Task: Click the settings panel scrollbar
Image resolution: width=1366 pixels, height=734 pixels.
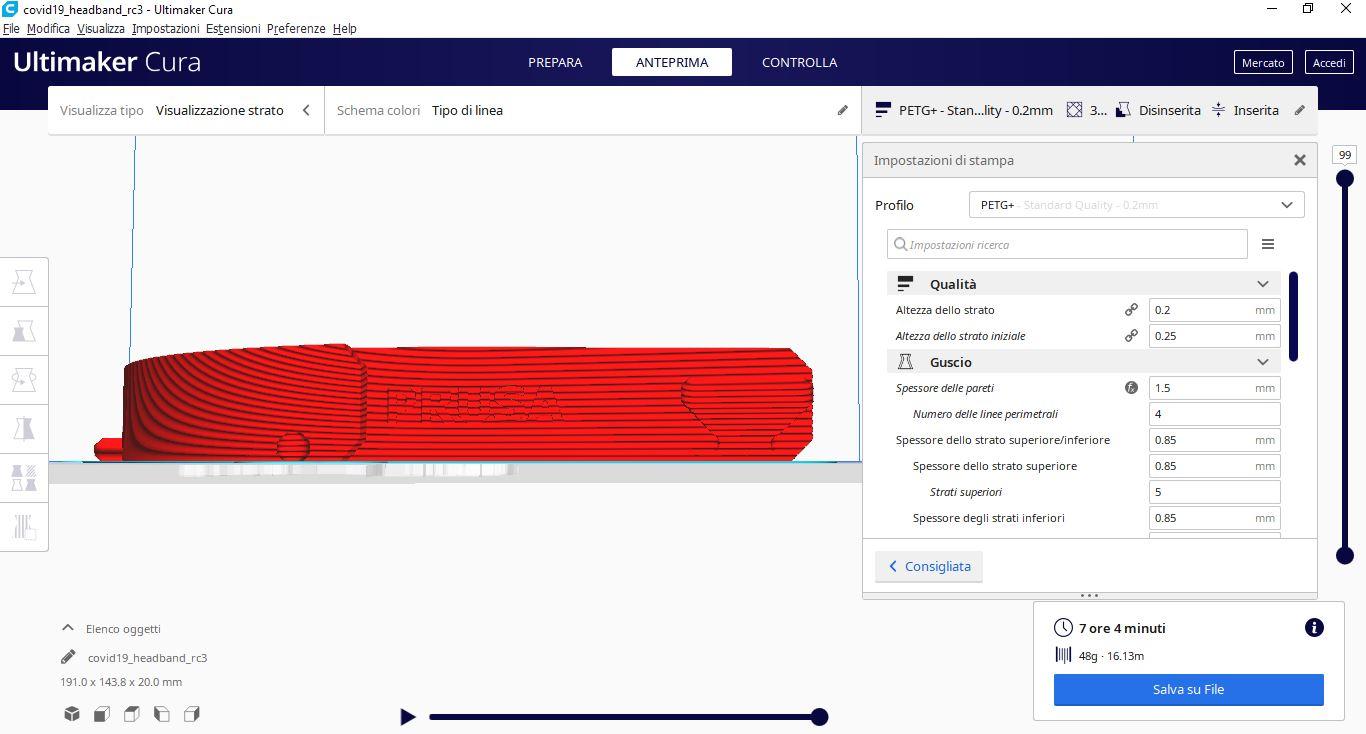Action: [1294, 316]
